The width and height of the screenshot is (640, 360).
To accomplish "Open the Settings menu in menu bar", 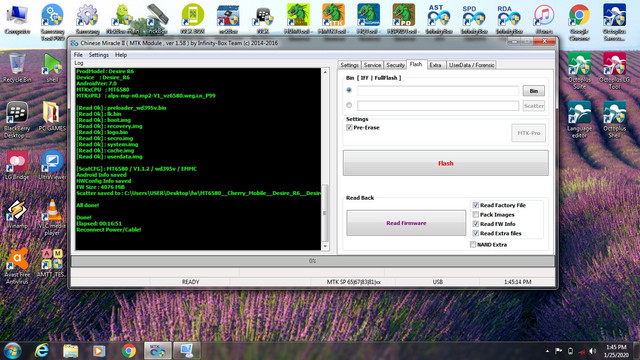I will (98, 55).
